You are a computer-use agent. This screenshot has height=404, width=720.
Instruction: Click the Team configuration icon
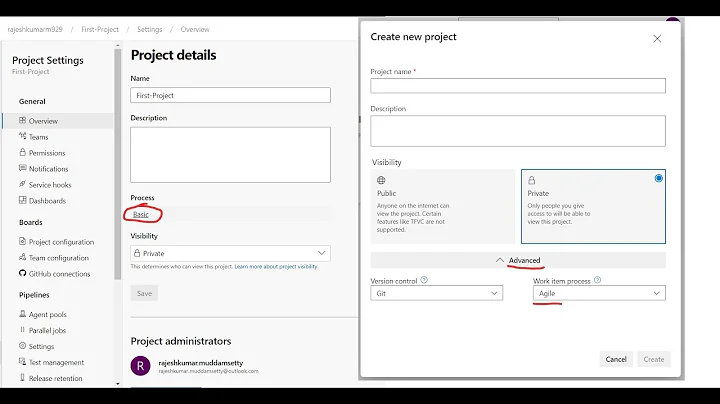22,257
